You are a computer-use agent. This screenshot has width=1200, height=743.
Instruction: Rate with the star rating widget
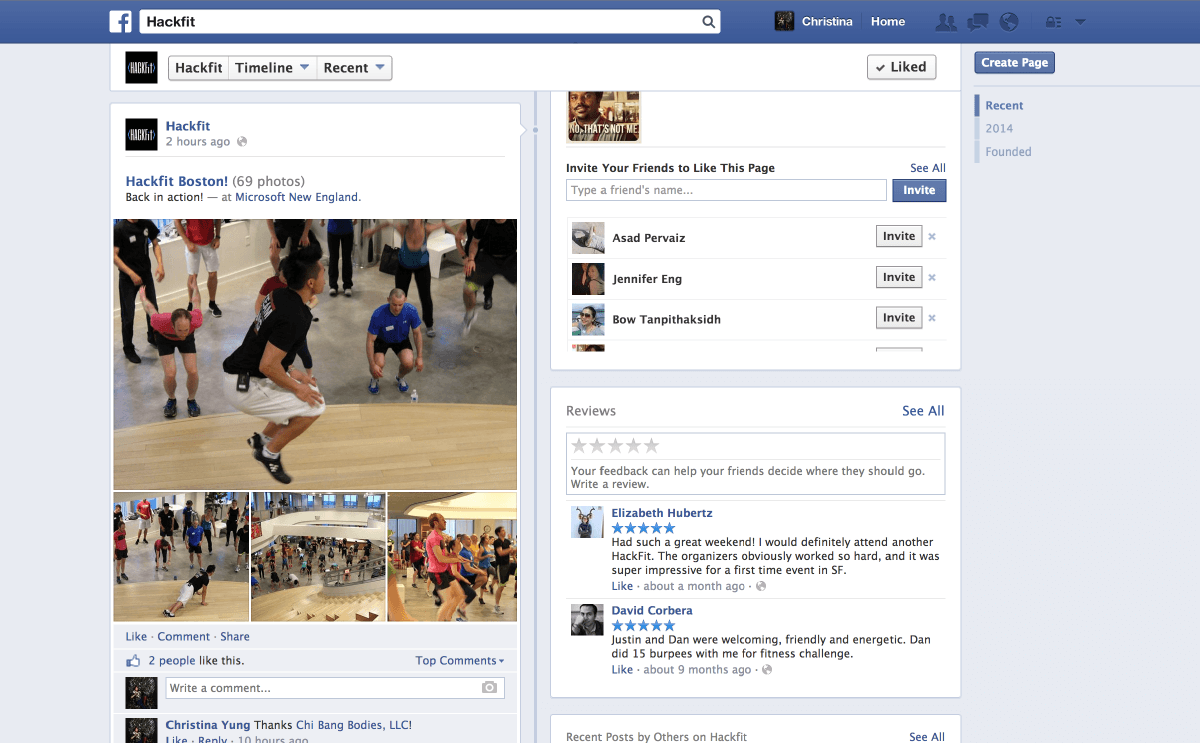615,445
